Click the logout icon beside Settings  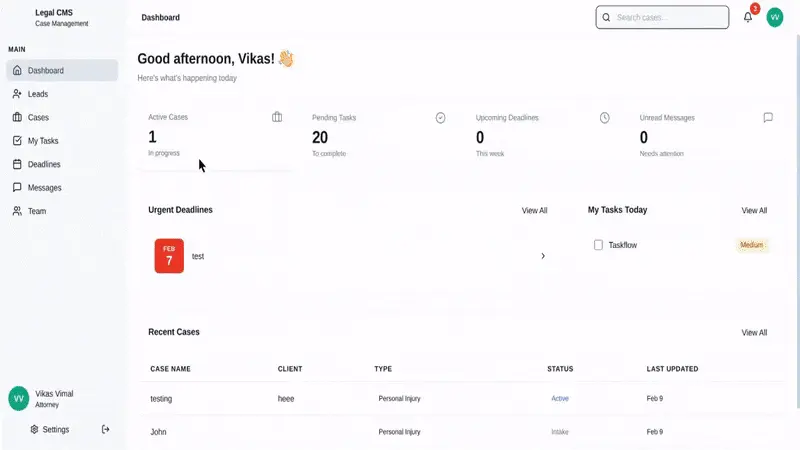(x=106, y=429)
